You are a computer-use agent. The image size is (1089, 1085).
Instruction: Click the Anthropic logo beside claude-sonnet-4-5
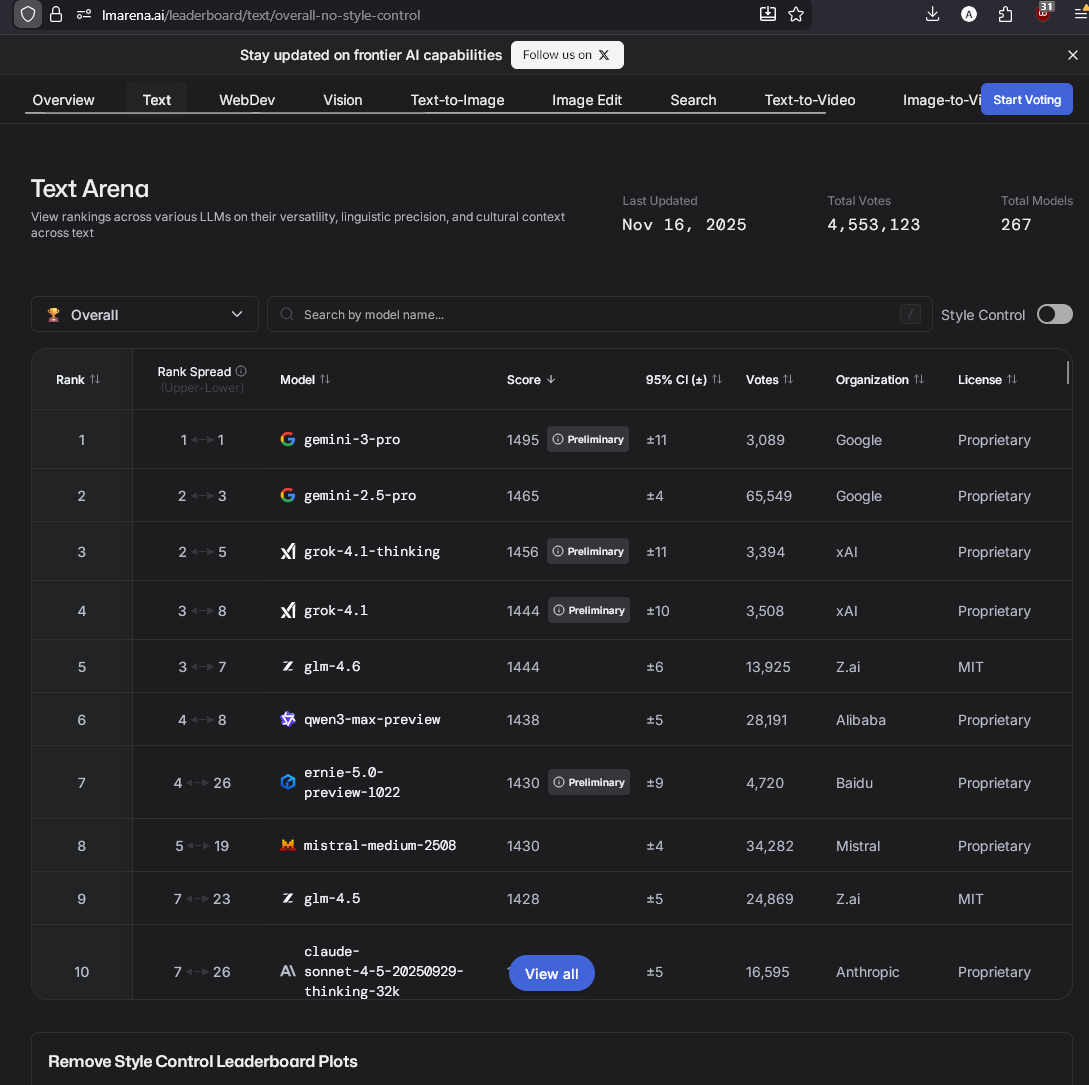click(x=288, y=971)
